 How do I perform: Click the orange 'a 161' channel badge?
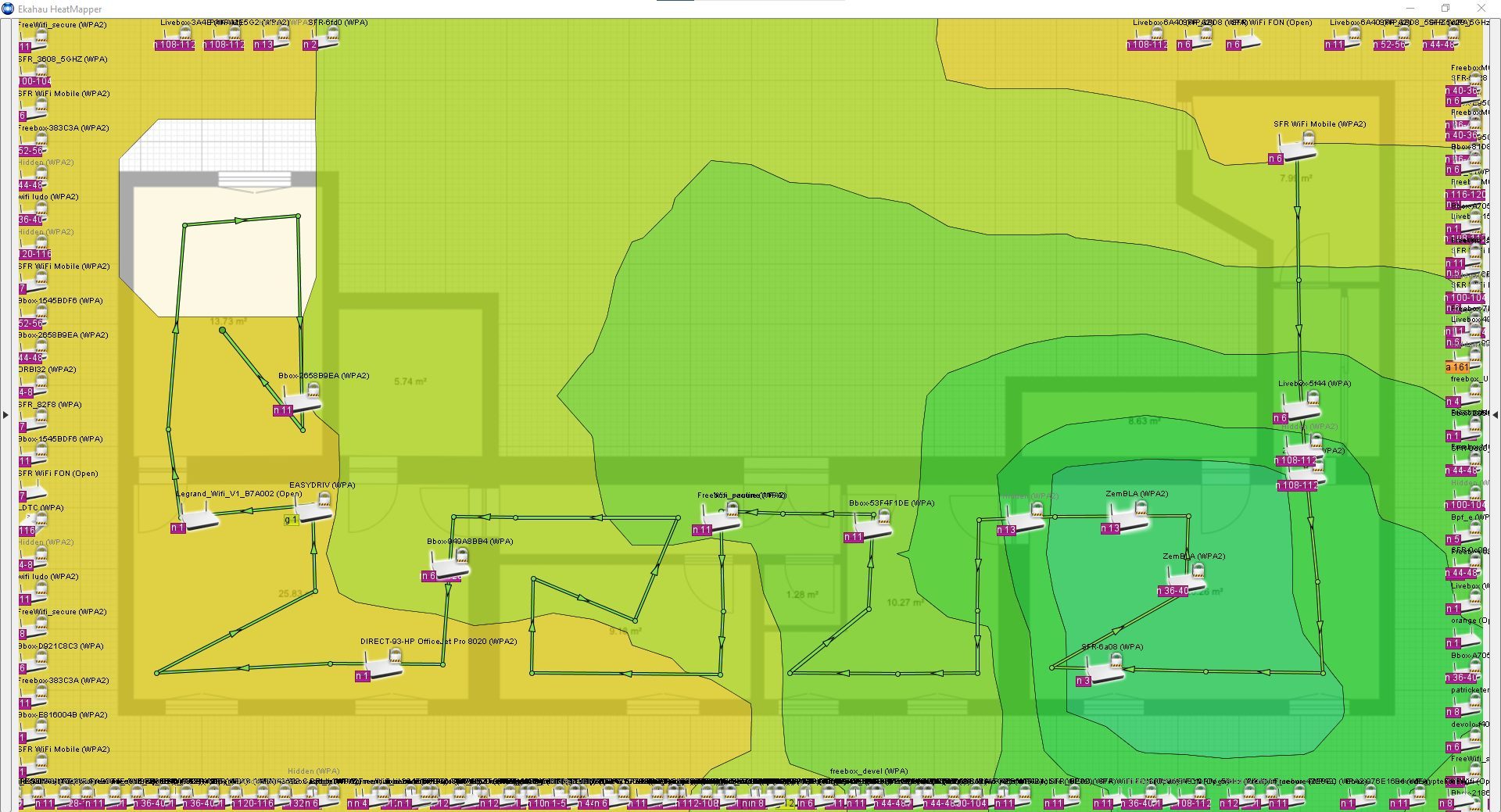pos(1458,367)
